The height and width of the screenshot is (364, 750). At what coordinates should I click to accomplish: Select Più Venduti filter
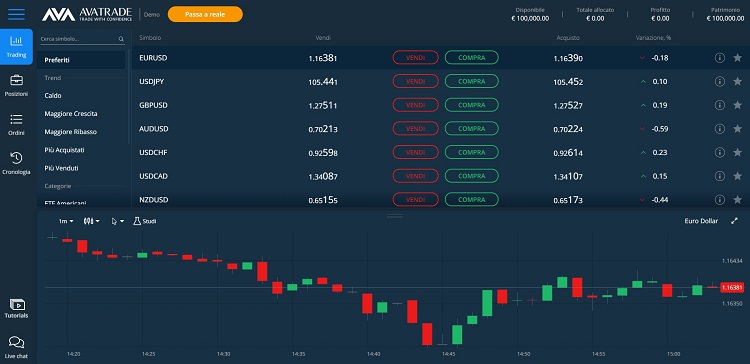click(61, 168)
